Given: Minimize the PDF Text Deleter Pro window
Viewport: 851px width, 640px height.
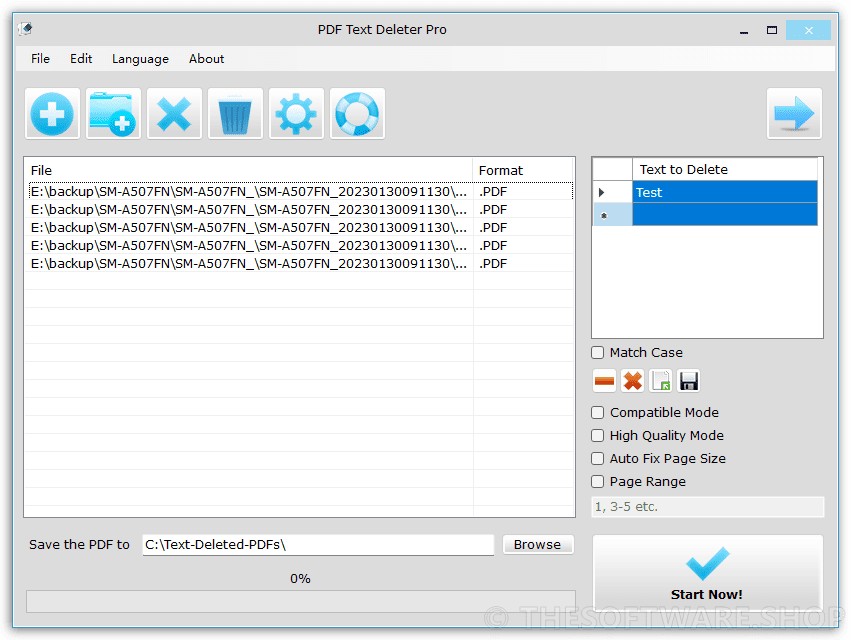Looking at the screenshot, I should (x=744, y=30).
